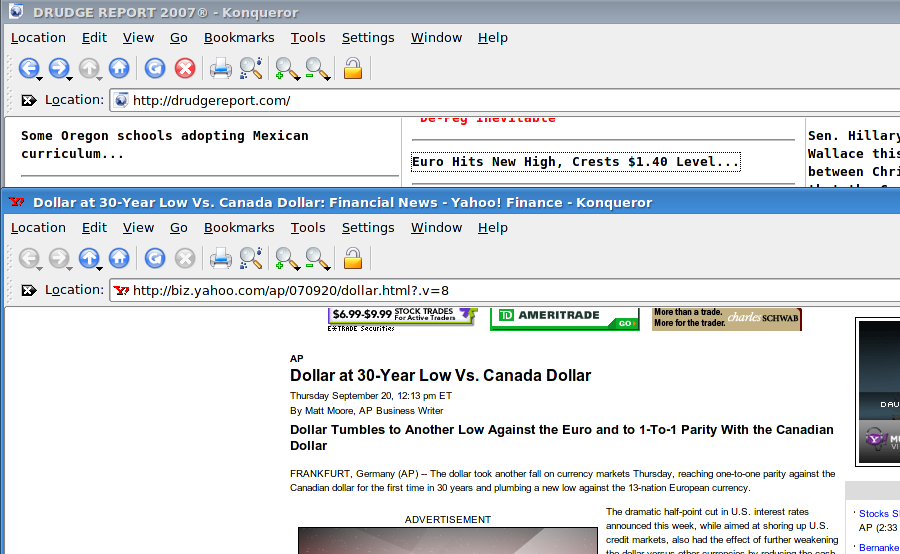The height and width of the screenshot is (554, 900).
Task: Click the Up arrow in the Yahoo Finance window
Action: [88, 258]
